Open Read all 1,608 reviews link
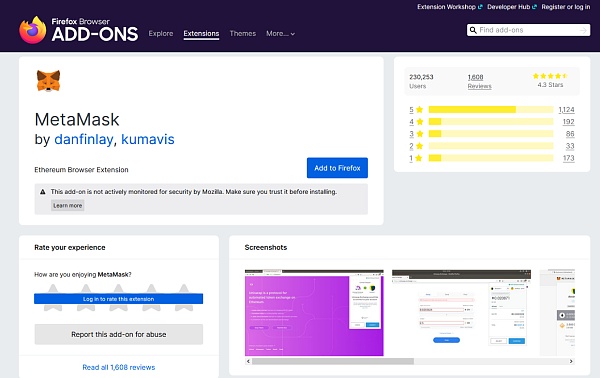 coord(119,367)
